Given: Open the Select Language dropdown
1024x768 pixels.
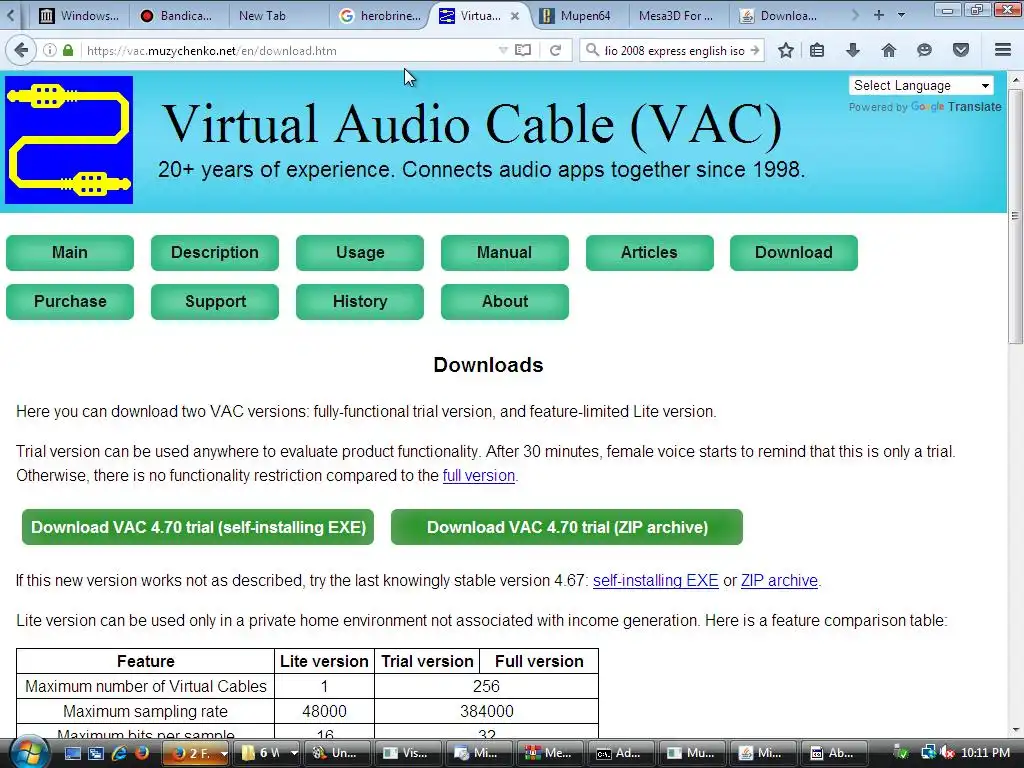Looking at the screenshot, I should point(921,86).
